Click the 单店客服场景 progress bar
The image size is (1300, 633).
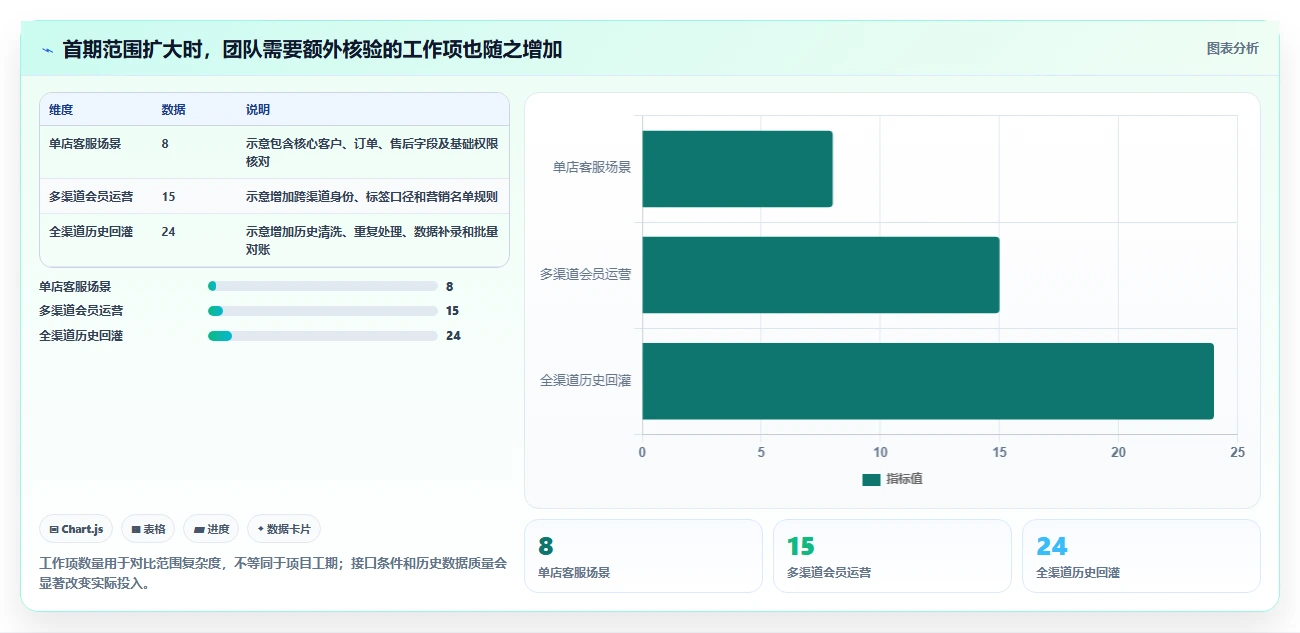click(323, 286)
